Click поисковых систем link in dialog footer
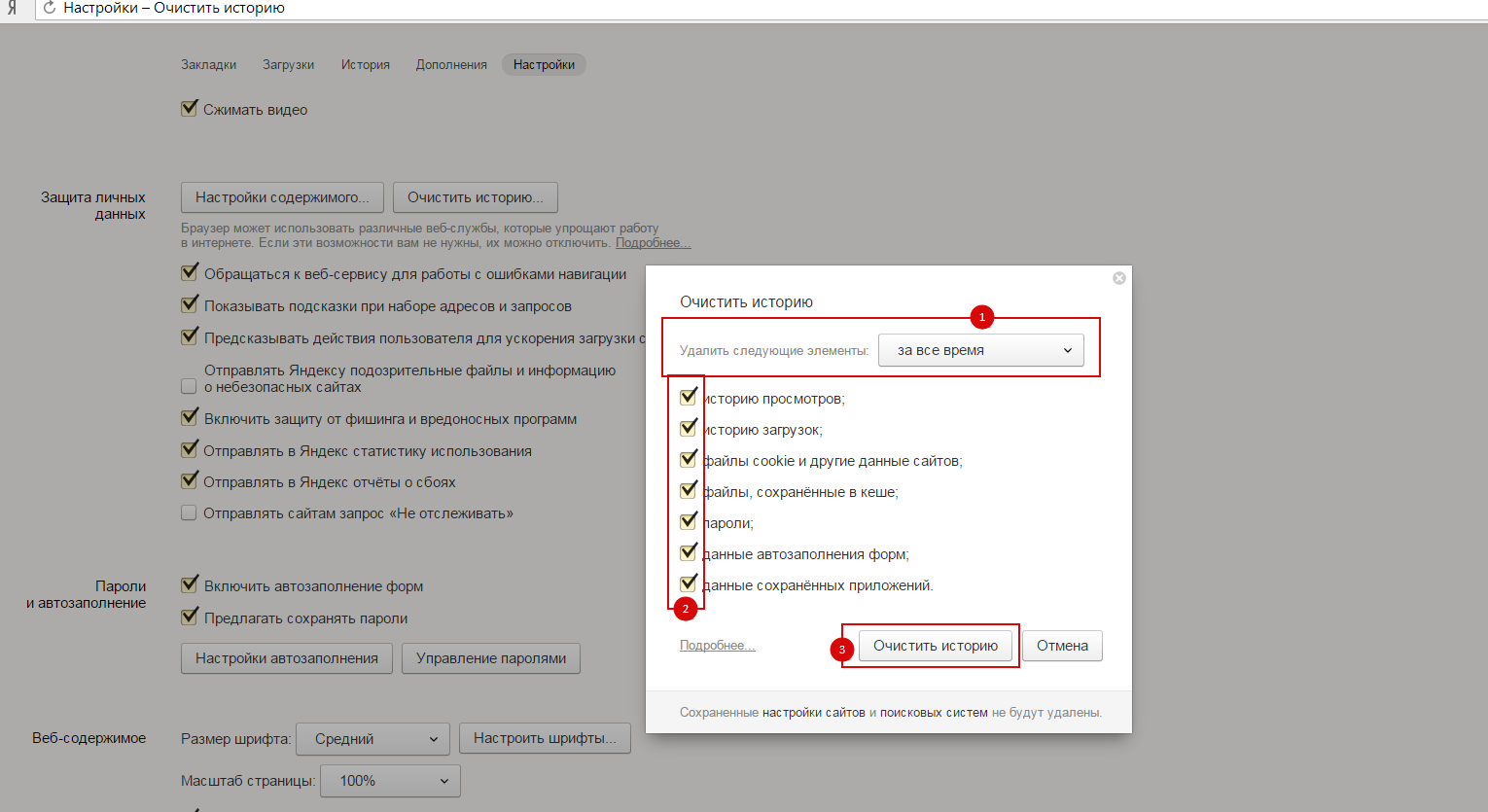 pyautogui.click(x=934, y=713)
